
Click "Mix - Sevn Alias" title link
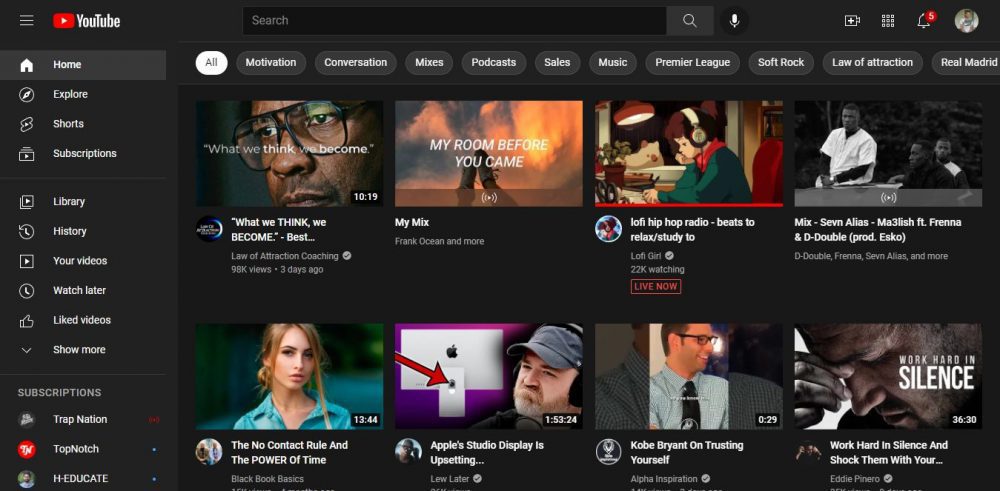878,230
